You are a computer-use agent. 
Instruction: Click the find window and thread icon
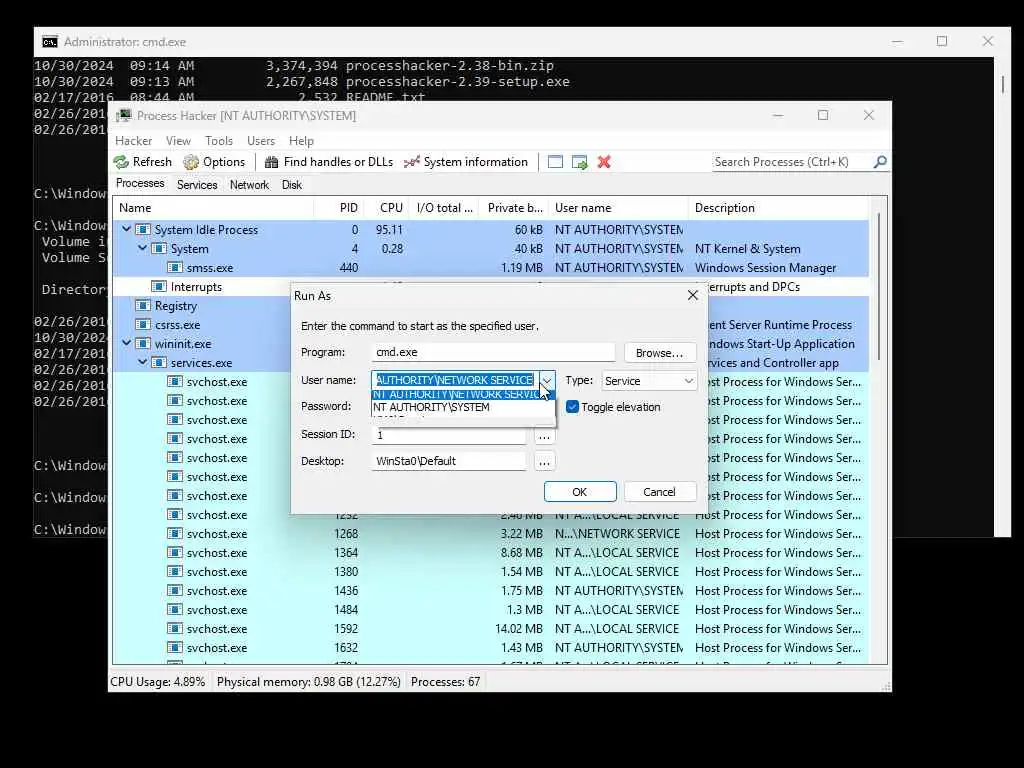pos(579,162)
